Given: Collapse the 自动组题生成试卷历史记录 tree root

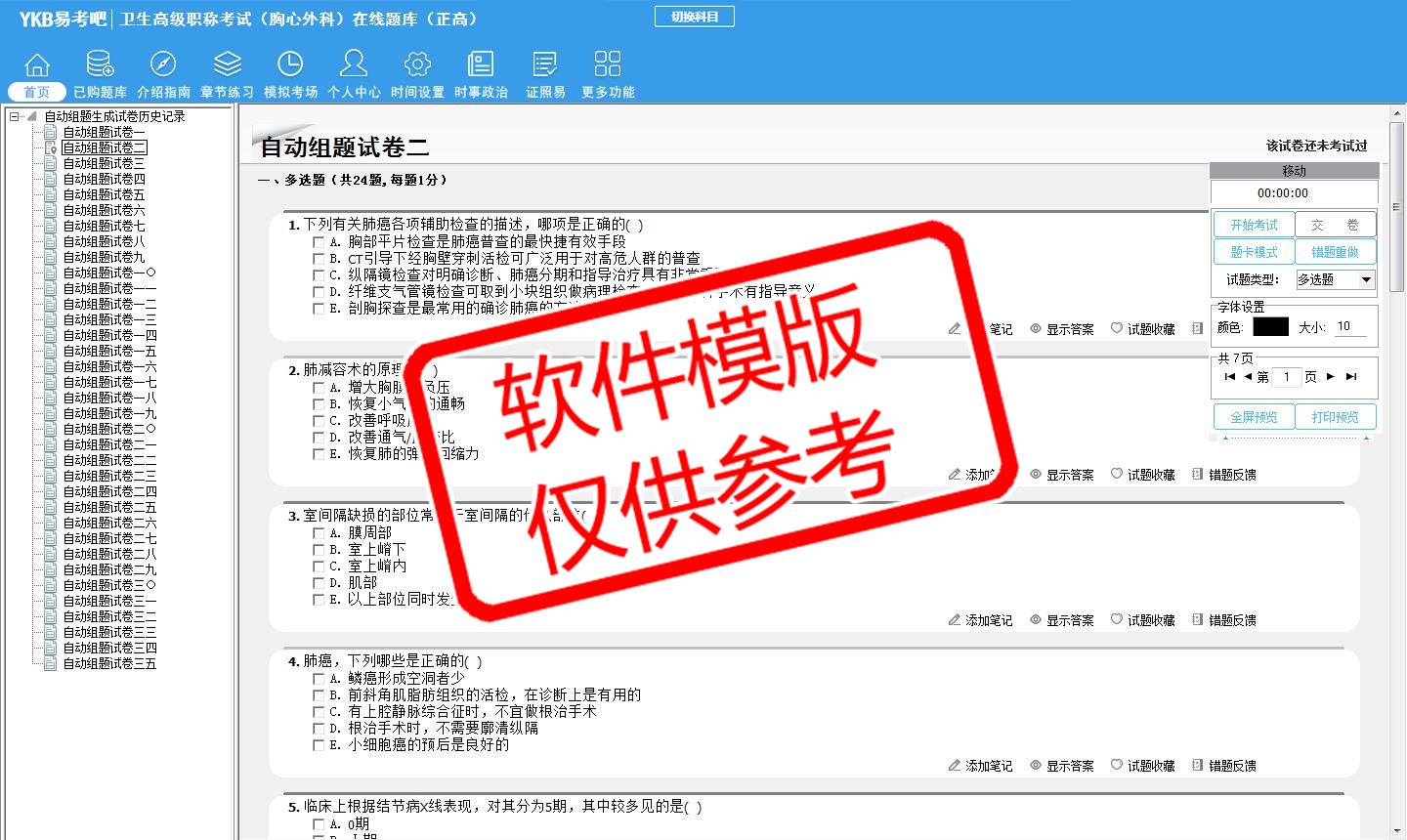Looking at the screenshot, I should [x=15, y=116].
